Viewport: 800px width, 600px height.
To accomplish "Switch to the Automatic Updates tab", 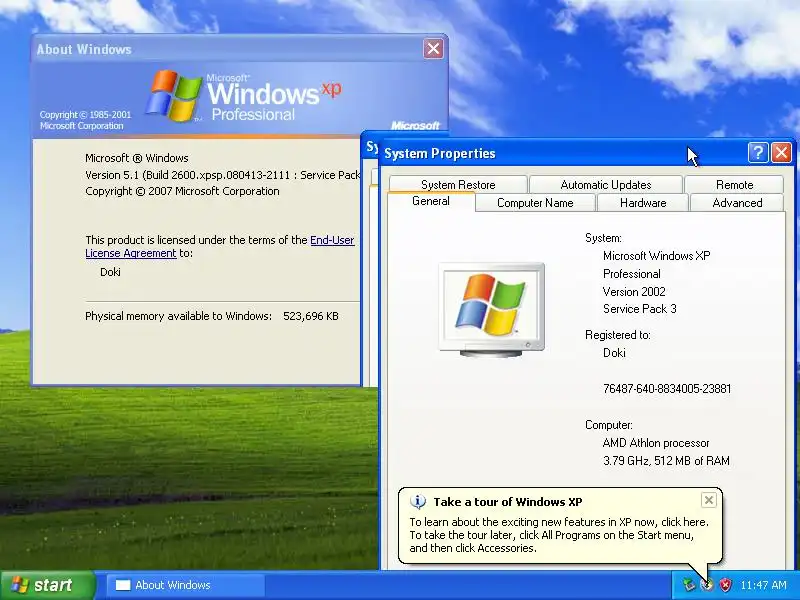I will pos(606,185).
